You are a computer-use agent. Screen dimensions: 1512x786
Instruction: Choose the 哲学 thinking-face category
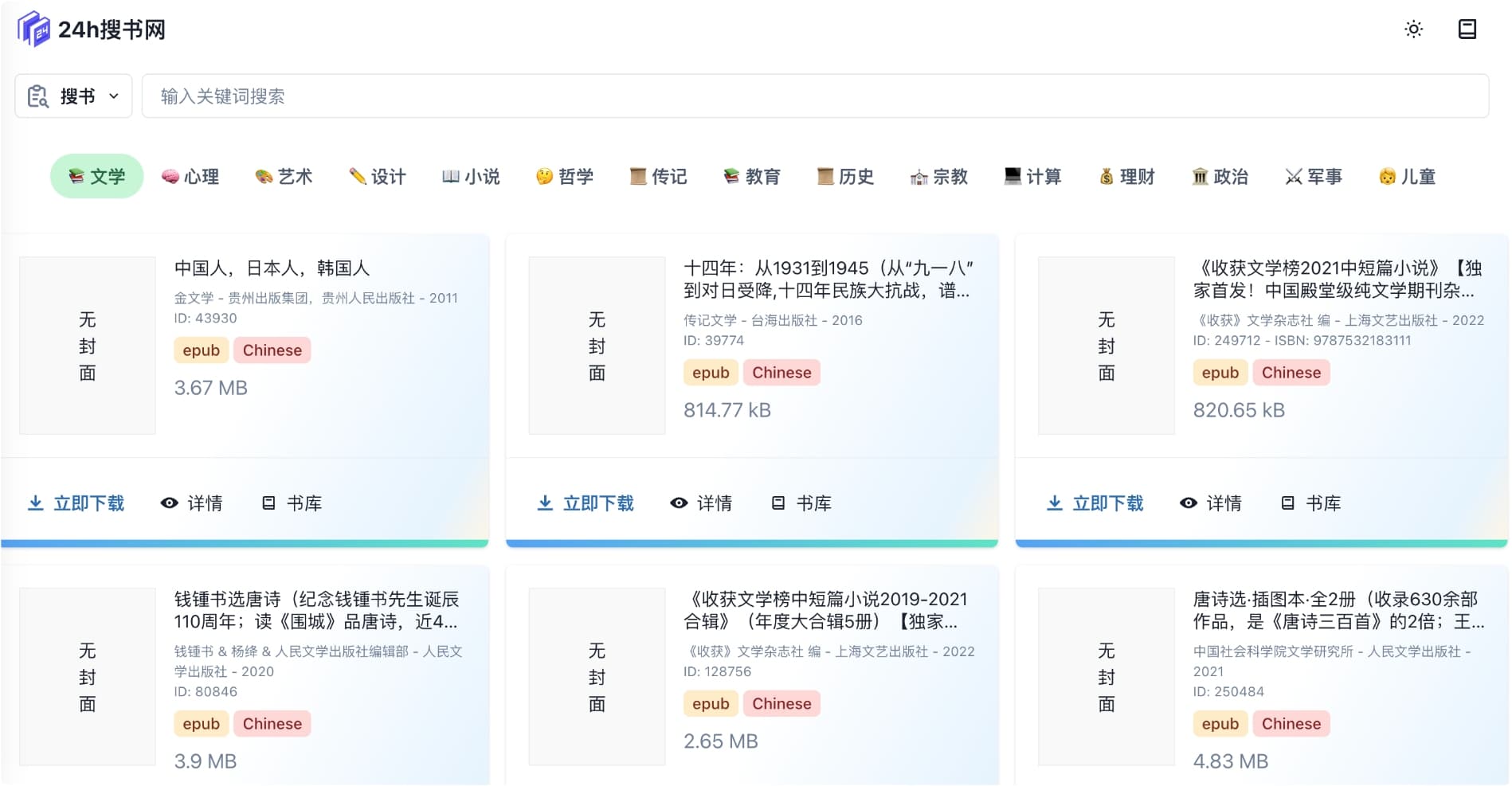(x=564, y=176)
